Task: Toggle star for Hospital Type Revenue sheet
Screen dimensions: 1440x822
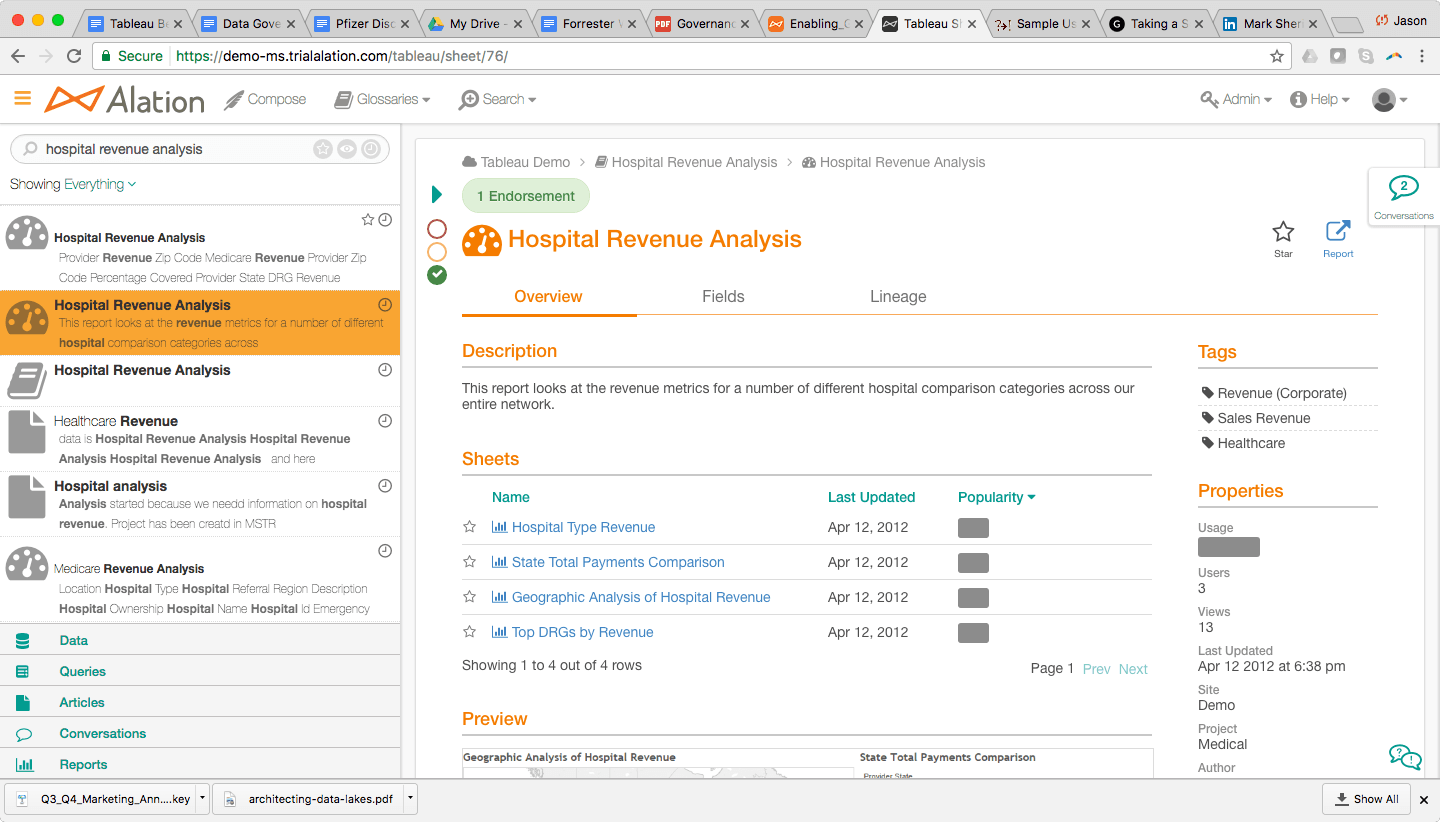Action: pos(469,527)
